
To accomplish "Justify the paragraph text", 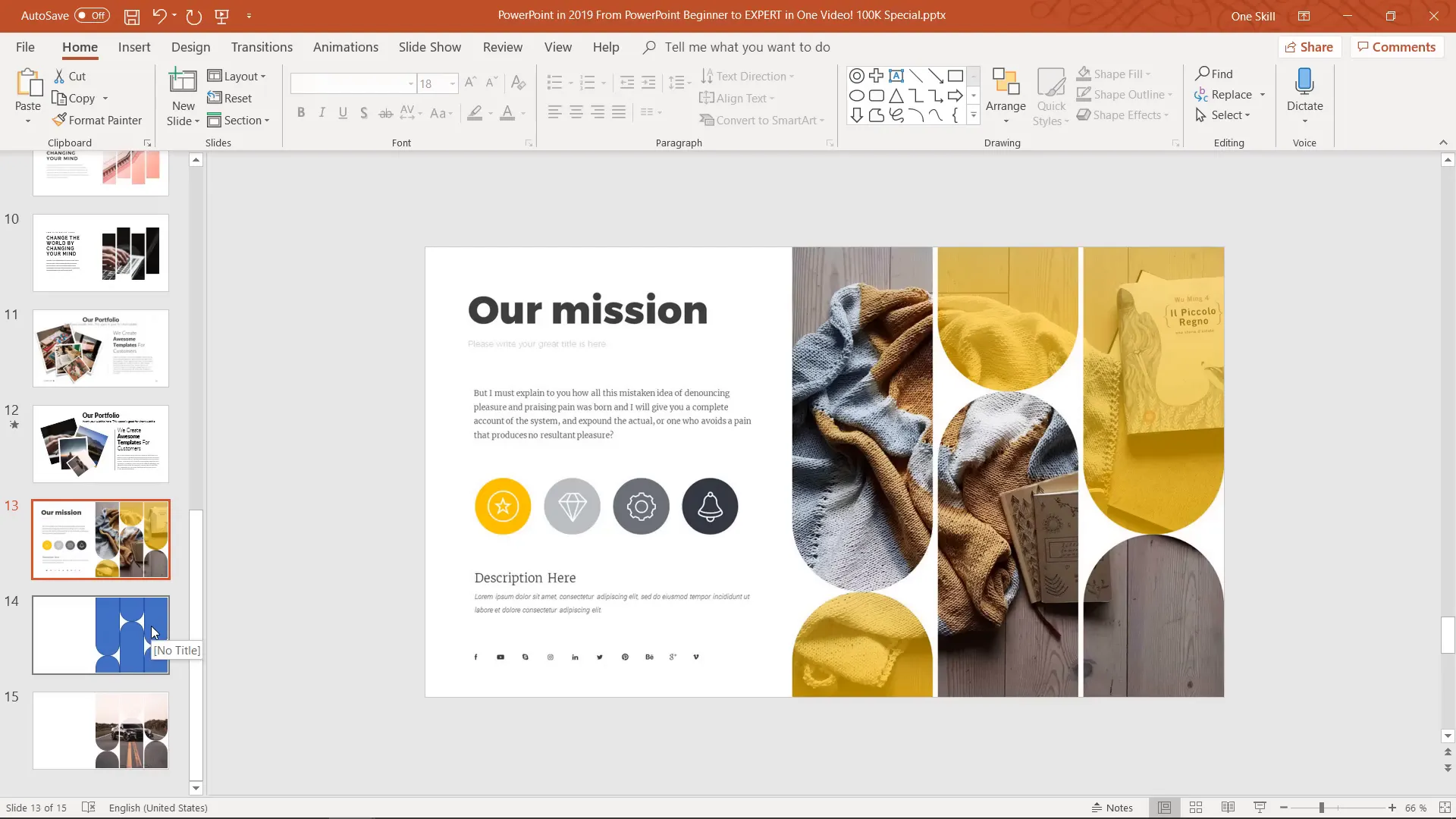I will click(619, 112).
